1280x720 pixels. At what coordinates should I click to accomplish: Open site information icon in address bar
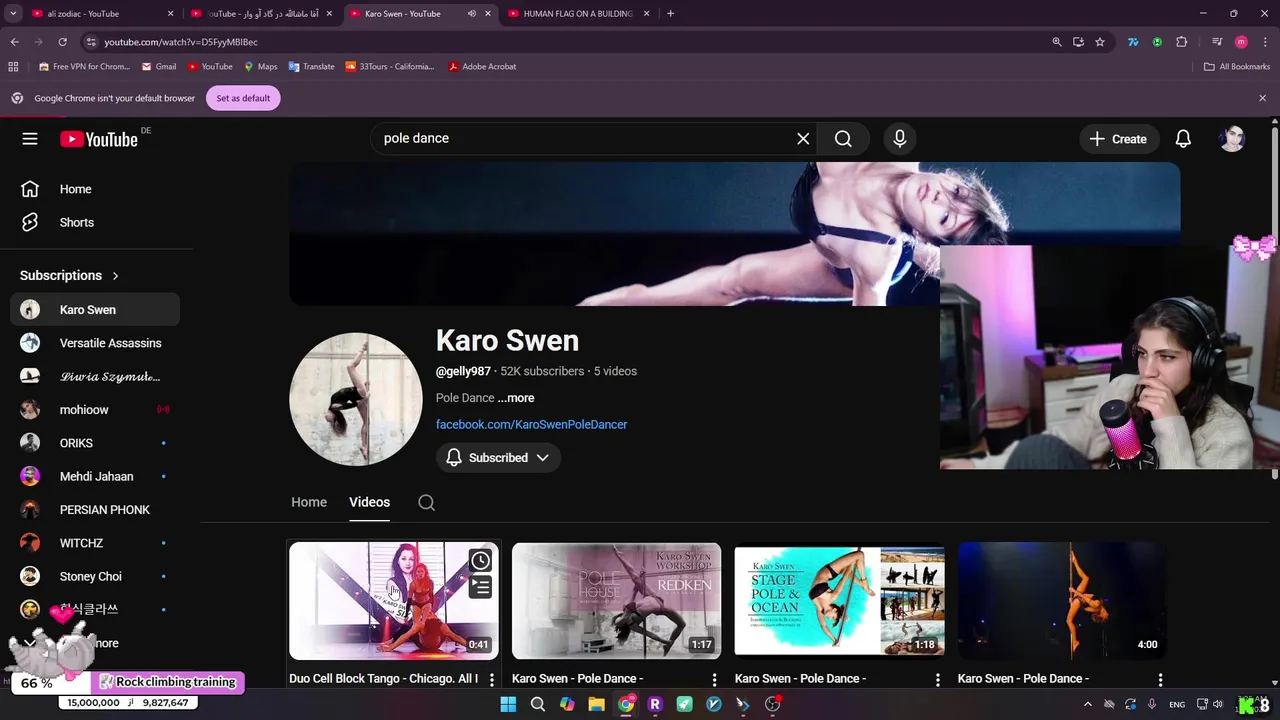coord(91,42)
